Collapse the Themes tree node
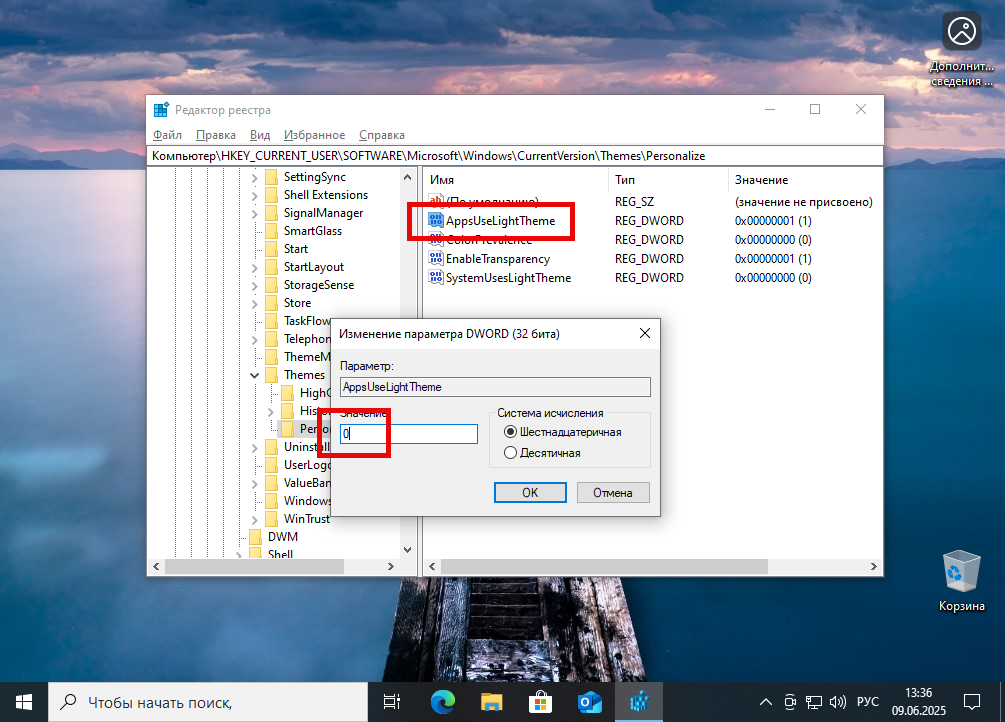 point(255,374)
